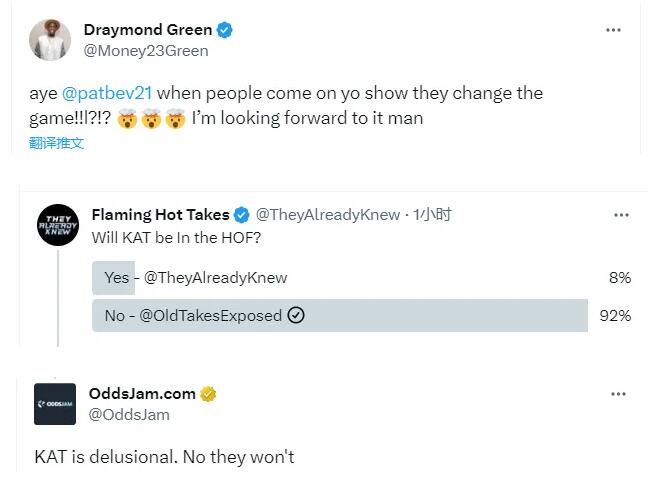Open Draymond Green's profile picture
The height and width of the screenshot is (478, 655).
coord(50,40)
